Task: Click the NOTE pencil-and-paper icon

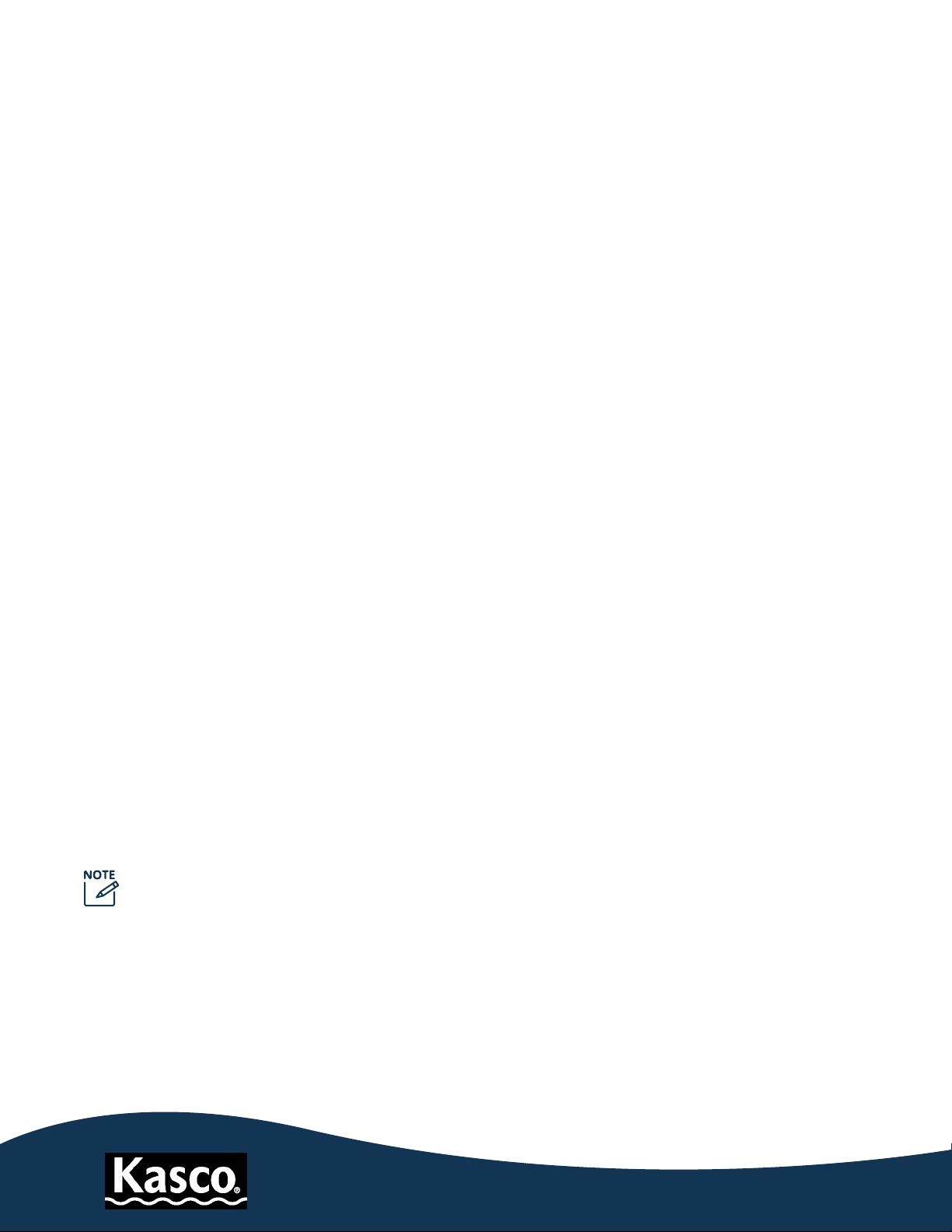Action: click(x=101, y=893)
